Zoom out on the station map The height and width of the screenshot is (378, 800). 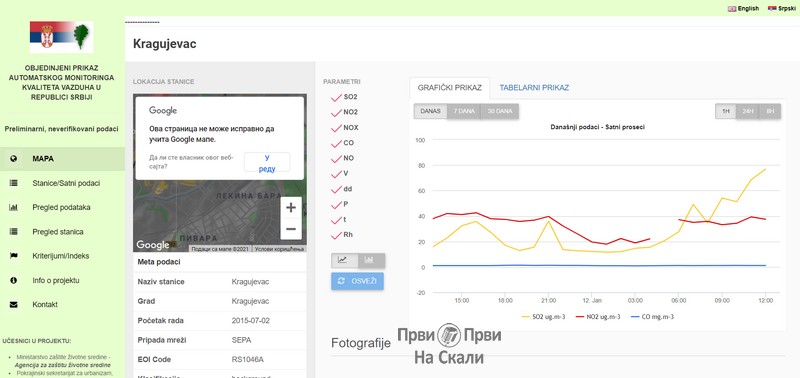tap(291, 229)
